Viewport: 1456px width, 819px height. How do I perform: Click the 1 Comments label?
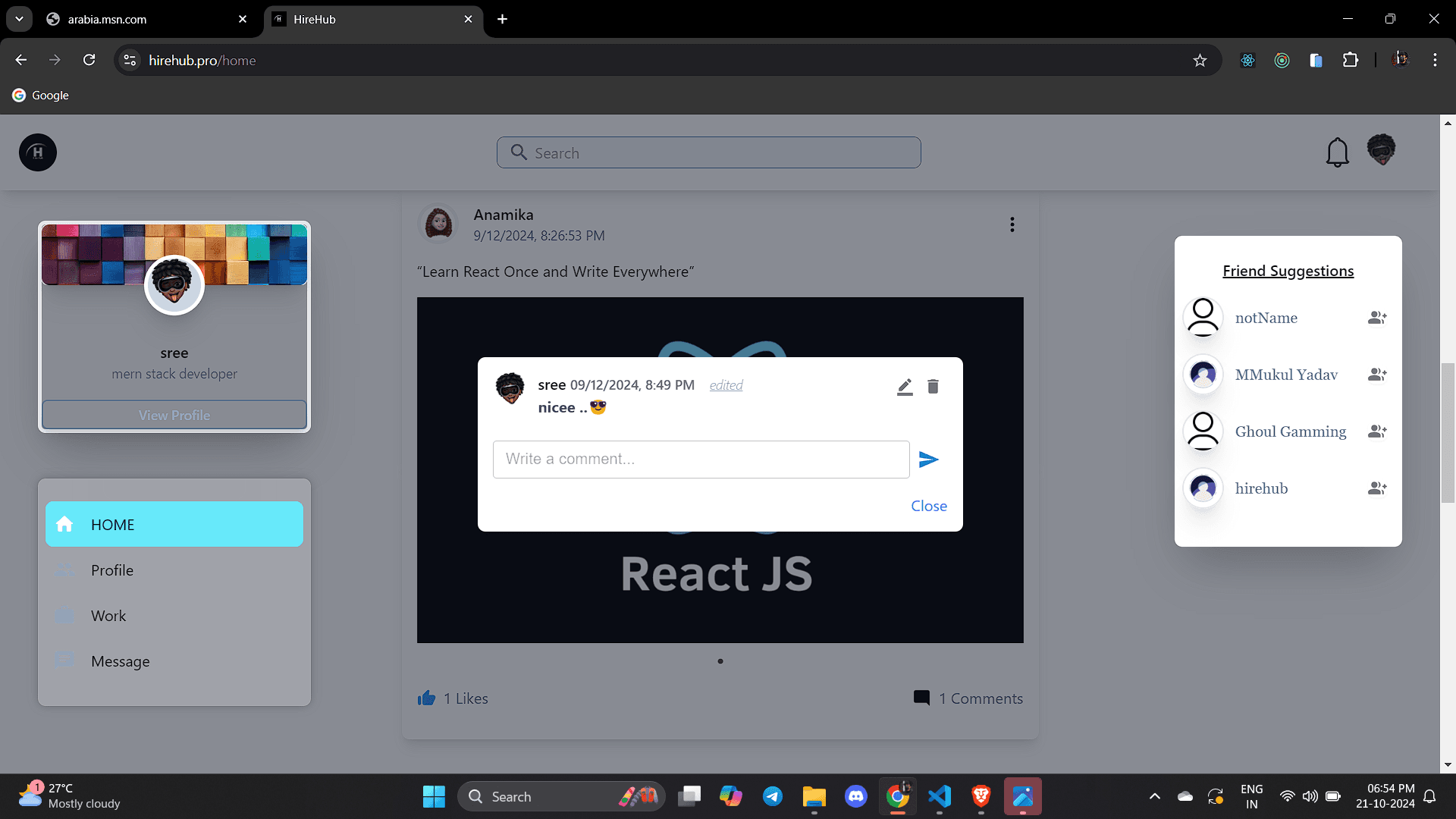point(981,698)
